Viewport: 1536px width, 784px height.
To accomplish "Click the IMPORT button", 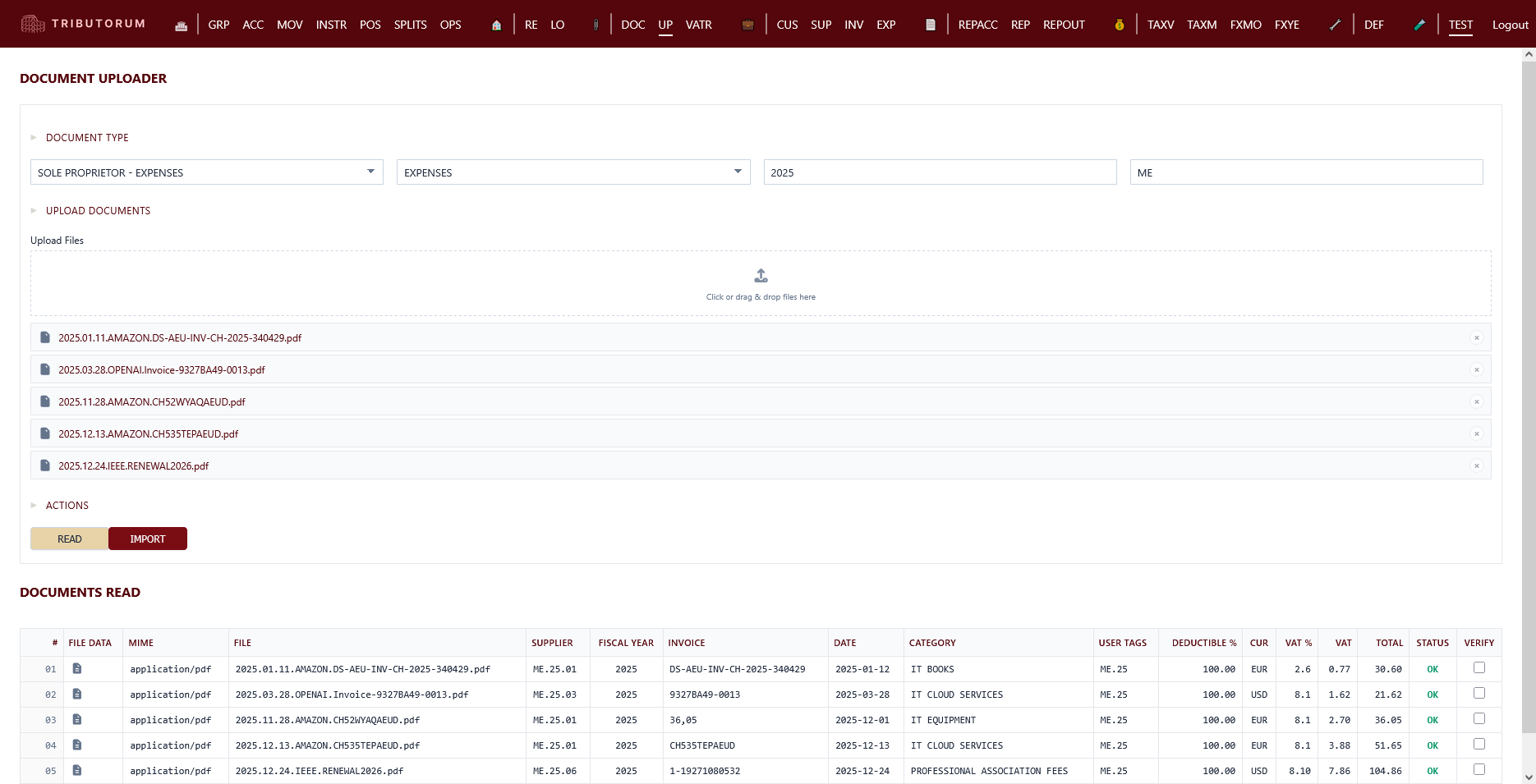I will coord(148,539).
